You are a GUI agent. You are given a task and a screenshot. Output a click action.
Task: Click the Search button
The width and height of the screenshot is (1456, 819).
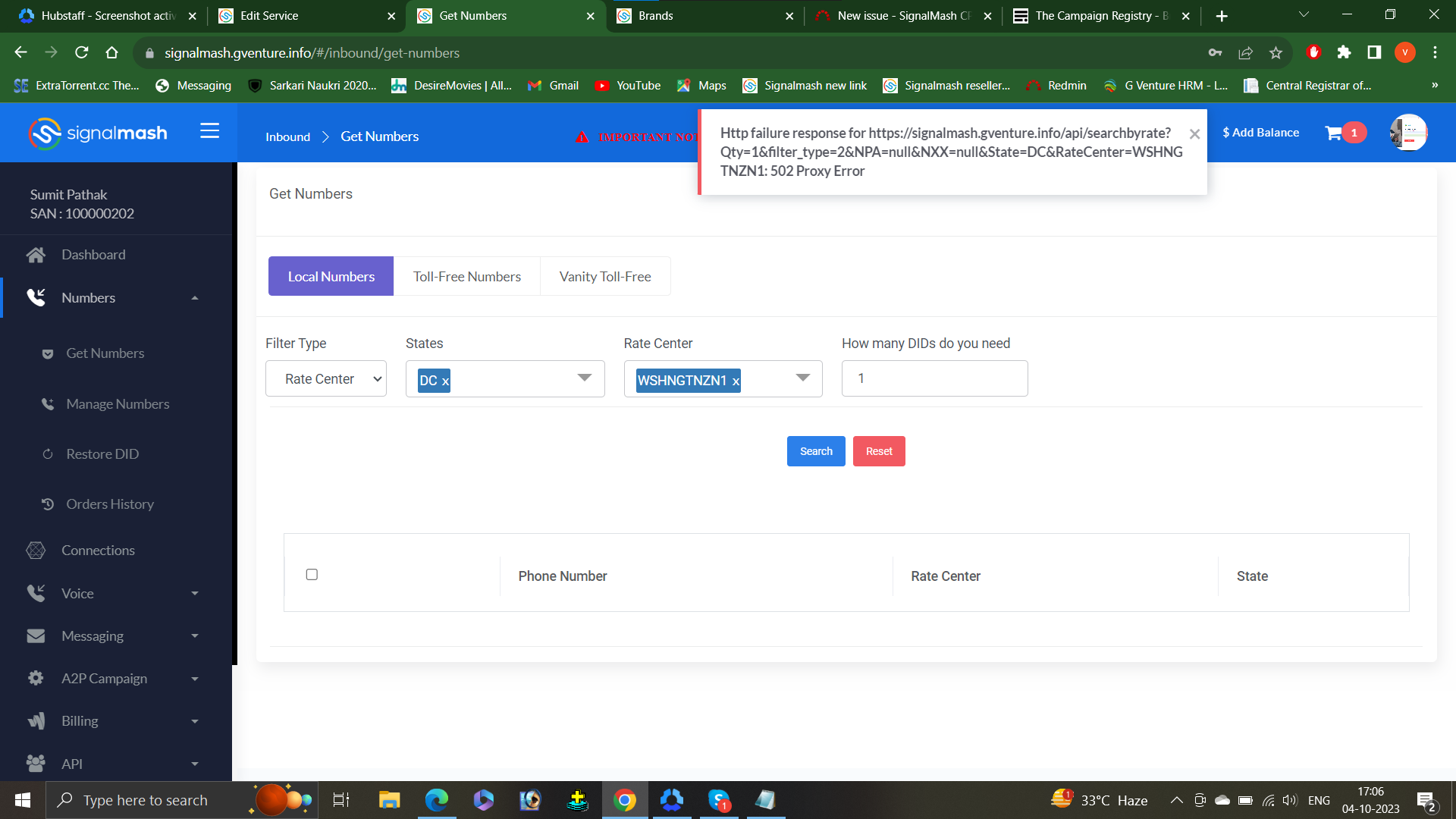pos(816,451)
